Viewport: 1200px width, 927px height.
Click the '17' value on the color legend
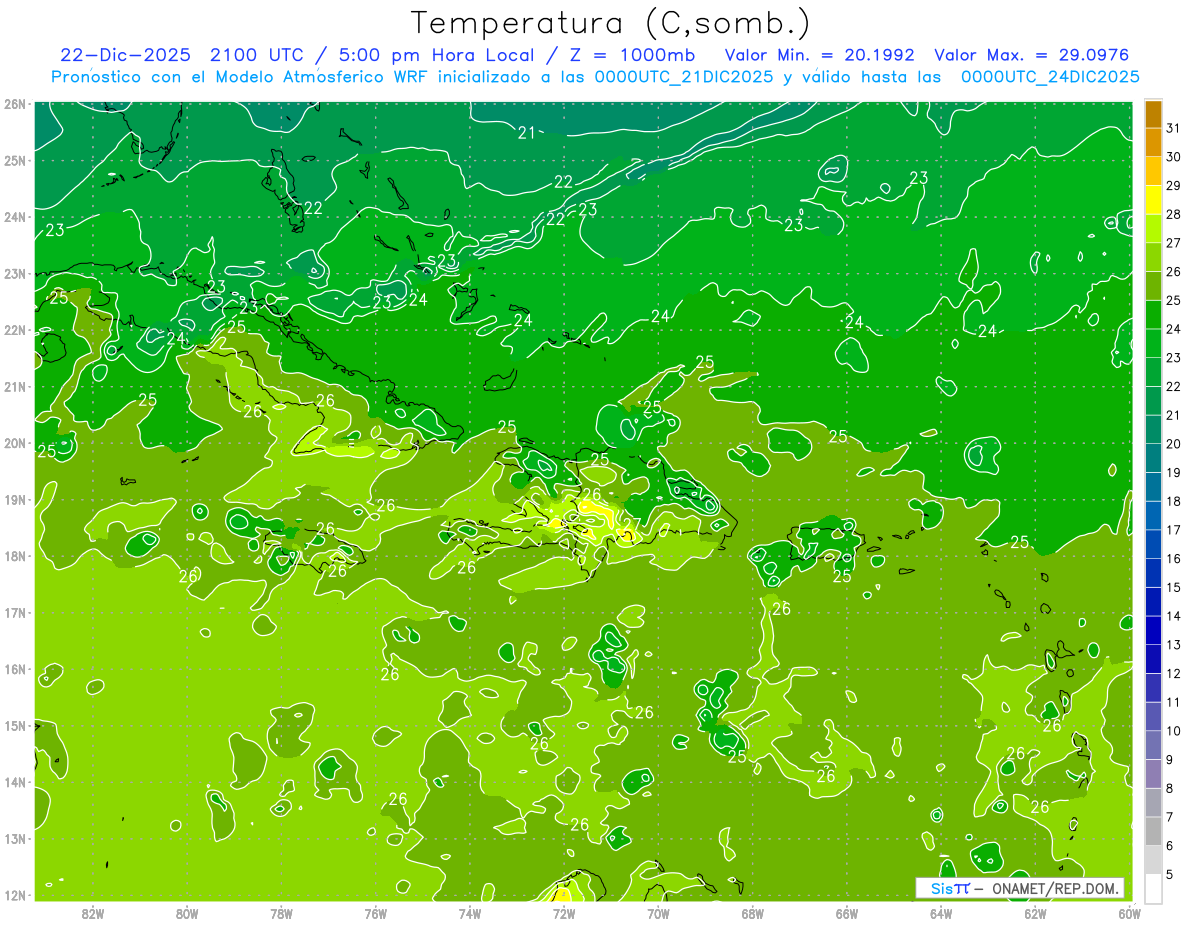[1173, 530]
